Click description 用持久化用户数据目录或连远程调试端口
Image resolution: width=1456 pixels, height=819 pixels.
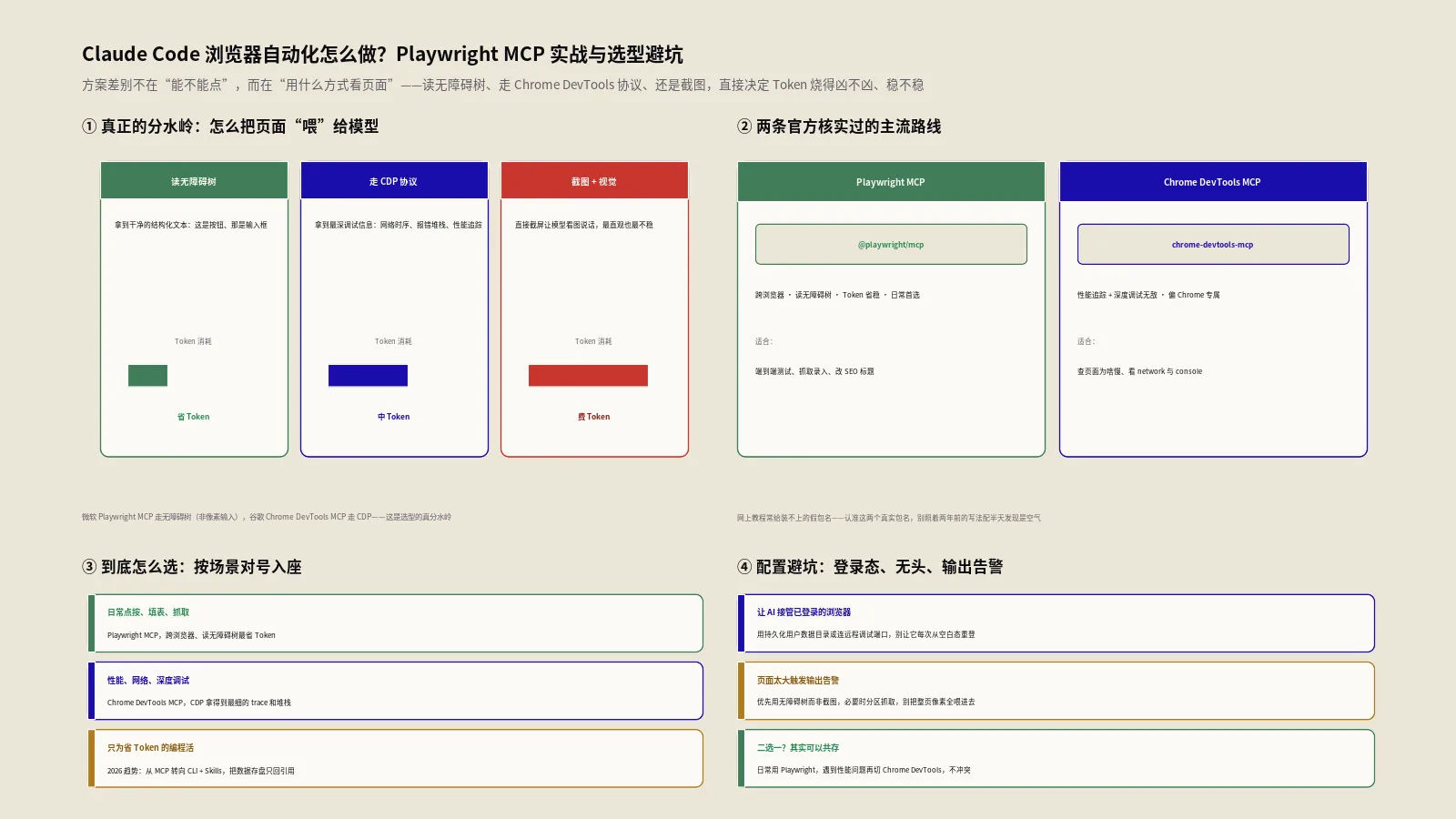[866, 634]
